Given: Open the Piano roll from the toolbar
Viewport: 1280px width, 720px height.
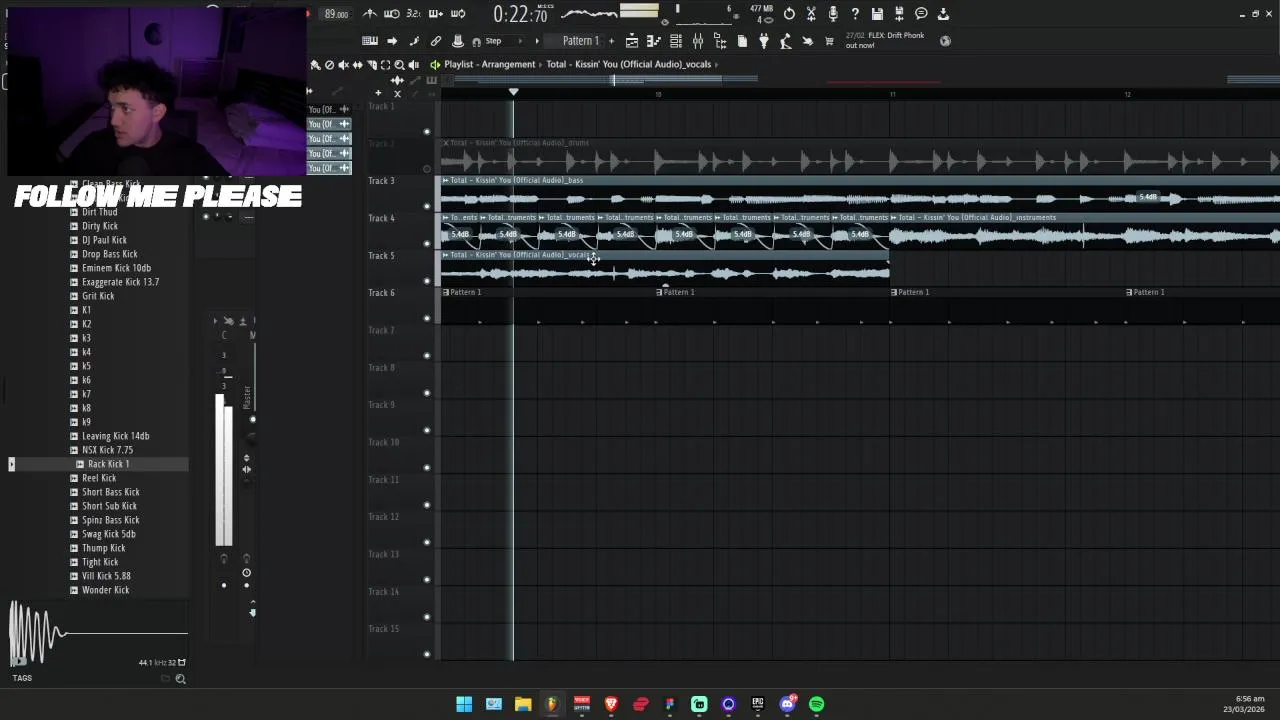Looking at the screenshot, I should tap(654, 41).
